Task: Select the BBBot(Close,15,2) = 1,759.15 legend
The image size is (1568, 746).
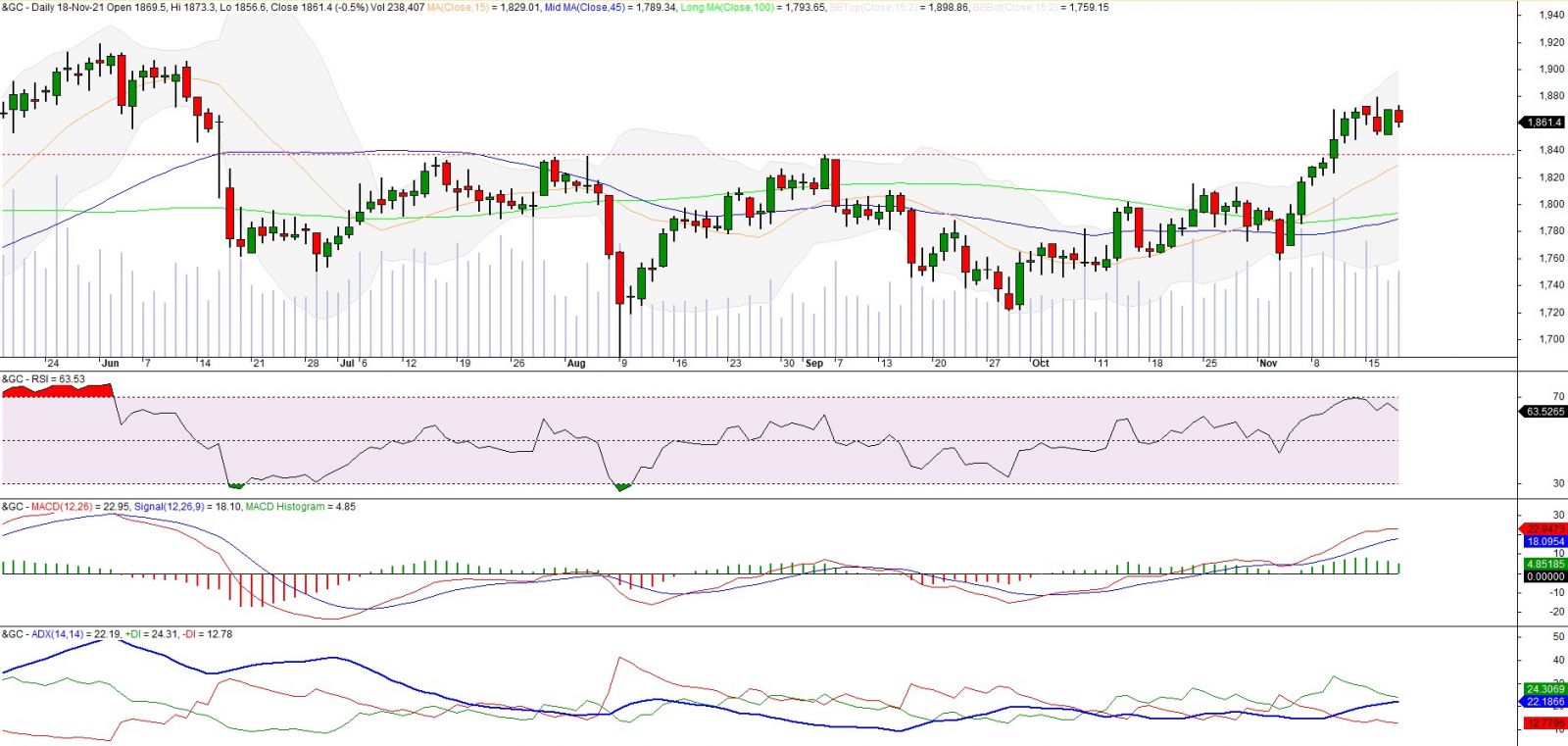Action: coord(1041,7)
